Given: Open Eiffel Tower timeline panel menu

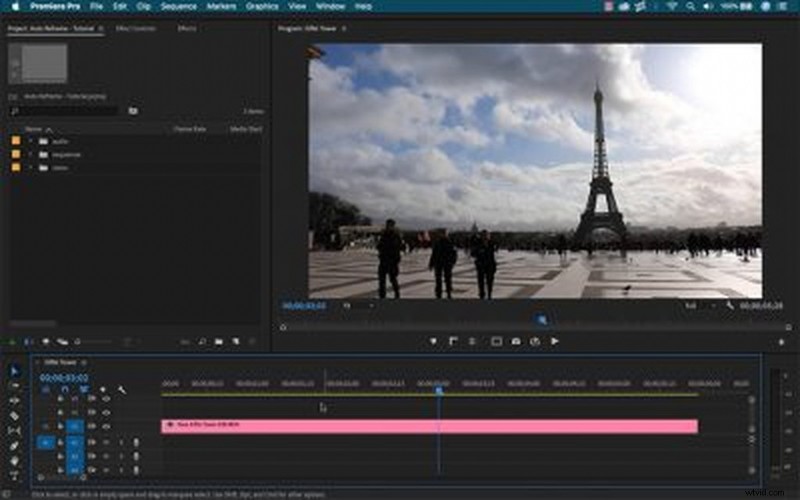Looking at the screenshot, I should [x=84, y=362].
